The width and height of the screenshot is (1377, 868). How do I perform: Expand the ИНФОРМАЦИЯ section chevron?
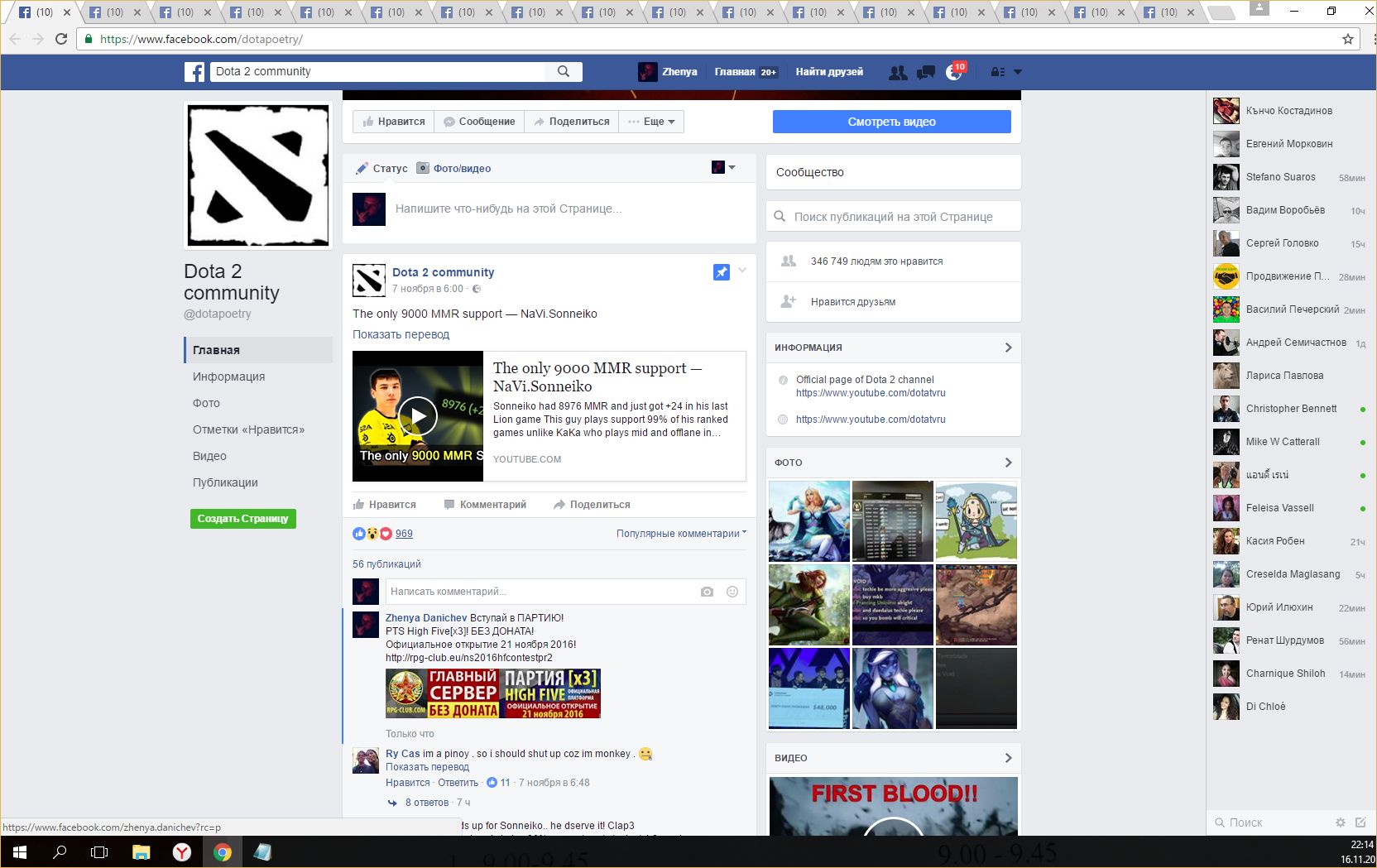click(1008, 348)
